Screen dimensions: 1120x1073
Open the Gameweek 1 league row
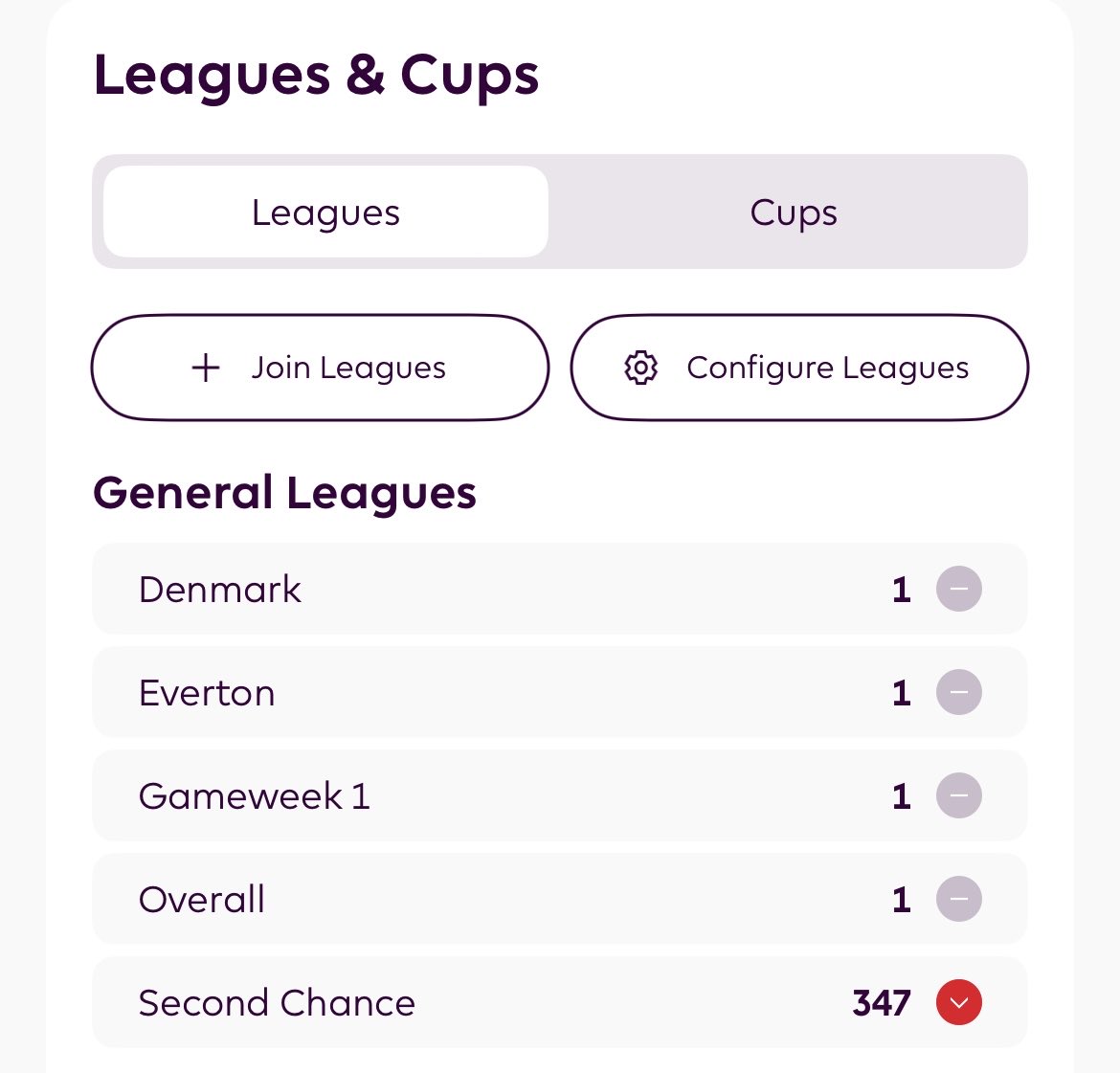tap(560, 795)
